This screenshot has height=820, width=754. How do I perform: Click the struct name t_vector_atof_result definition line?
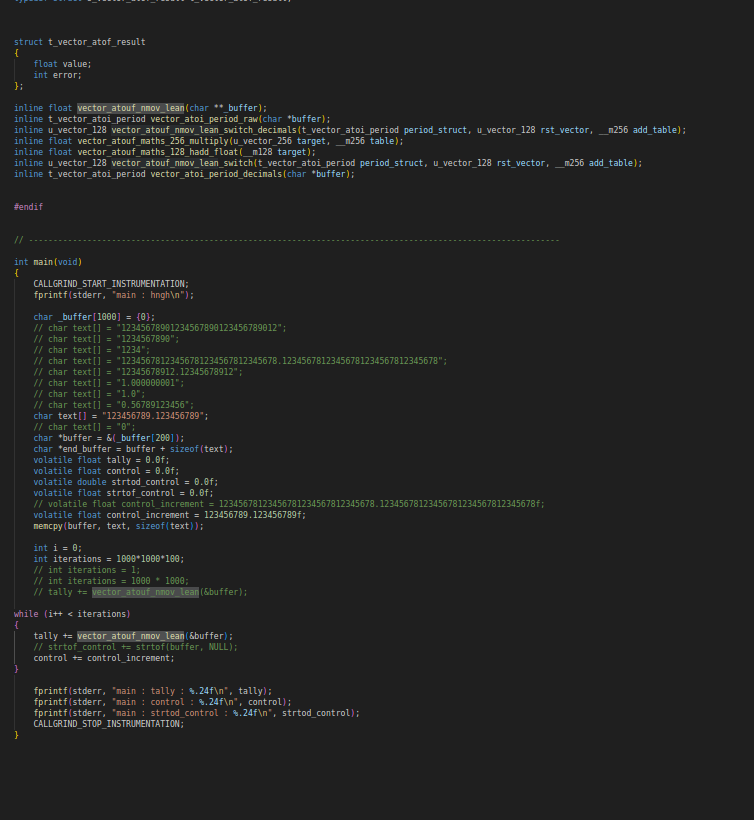click(79, 42)
